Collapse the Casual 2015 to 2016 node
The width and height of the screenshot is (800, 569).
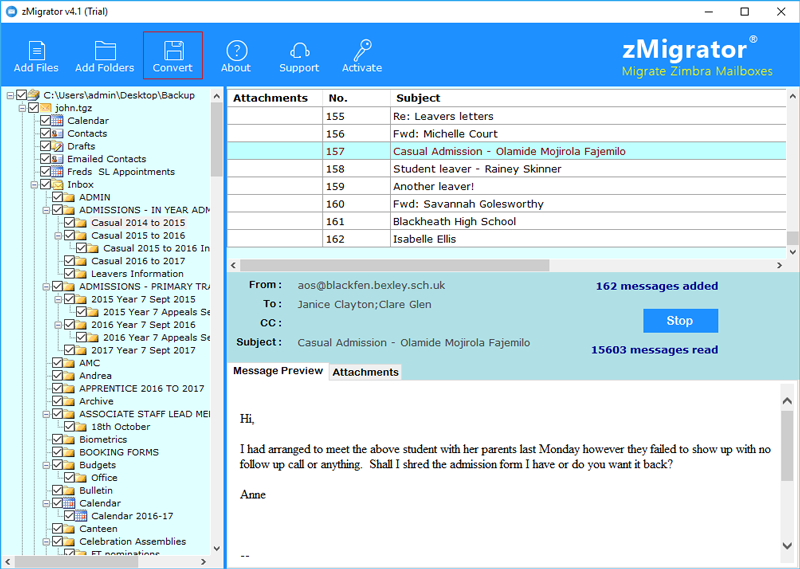[x=58, y=236]
